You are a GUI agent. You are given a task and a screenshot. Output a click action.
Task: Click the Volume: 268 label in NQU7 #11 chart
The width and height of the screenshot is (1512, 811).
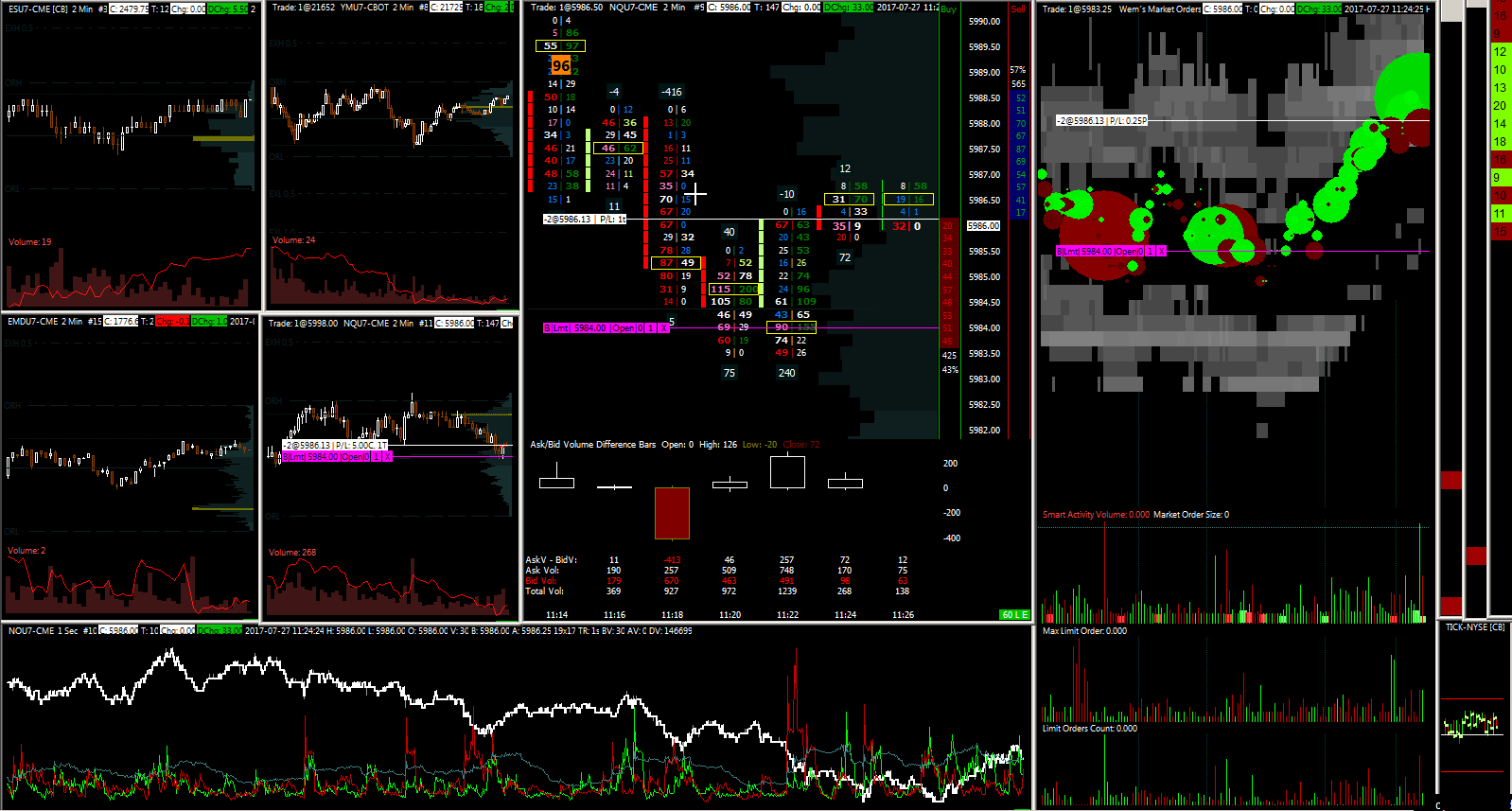coord(292,553)
